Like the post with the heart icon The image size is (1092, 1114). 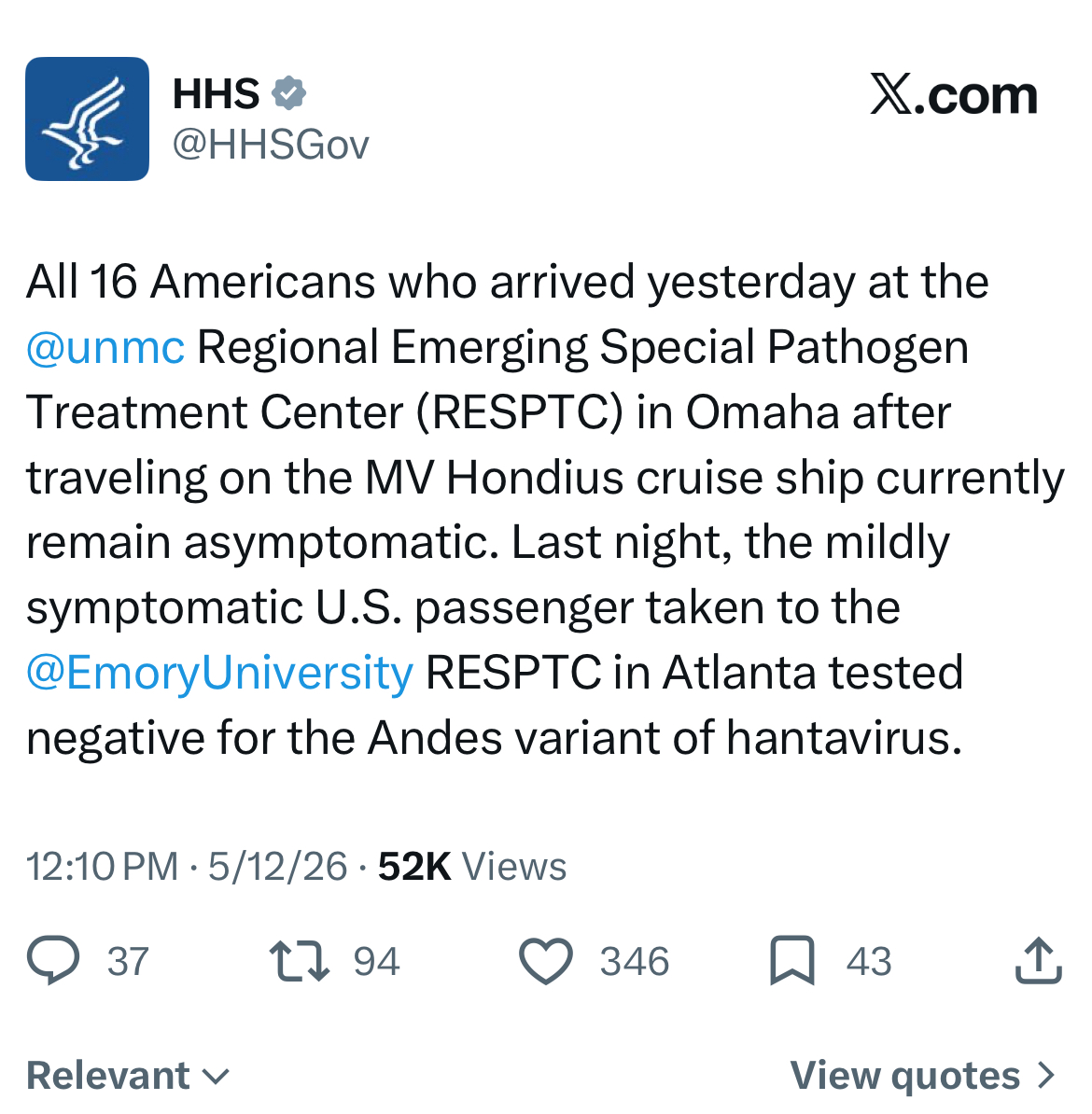(546, 961)
